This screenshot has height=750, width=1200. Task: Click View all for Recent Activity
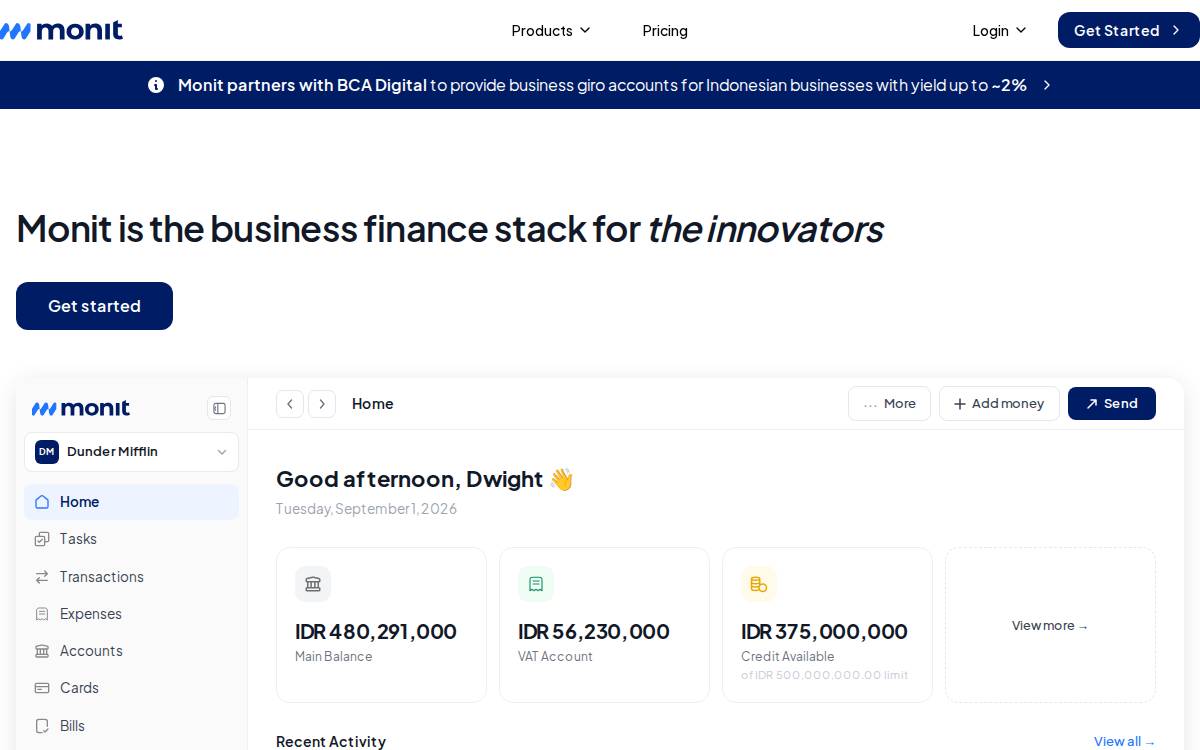tap(1124, 742)
